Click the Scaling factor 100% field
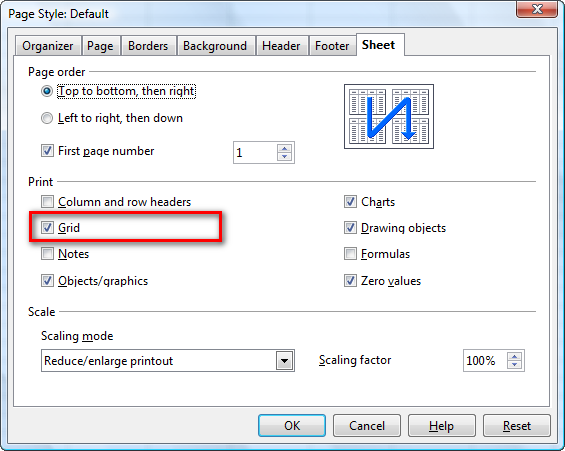Viewport: 565px width, 451px height. click(485, 361)
